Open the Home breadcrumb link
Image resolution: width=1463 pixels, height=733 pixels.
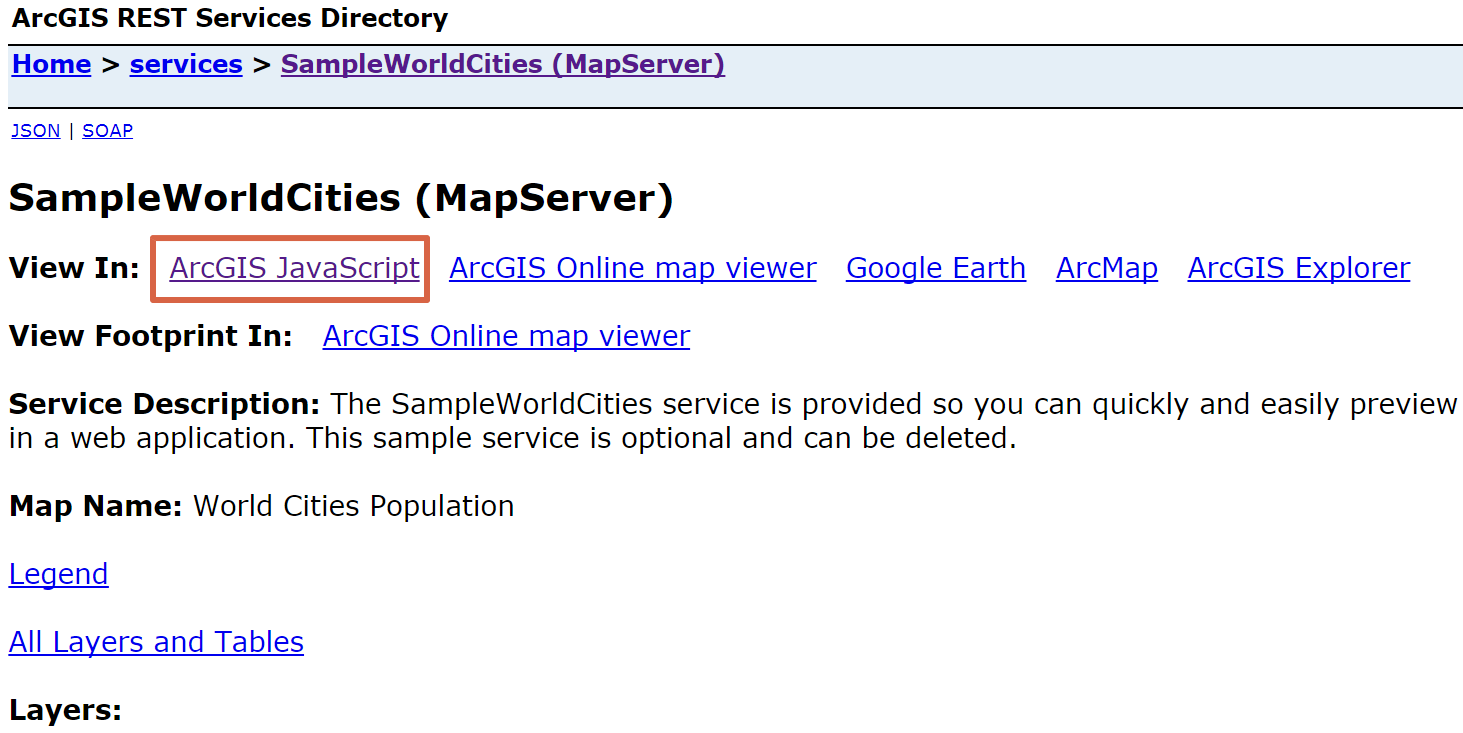(x=52, y=65)
